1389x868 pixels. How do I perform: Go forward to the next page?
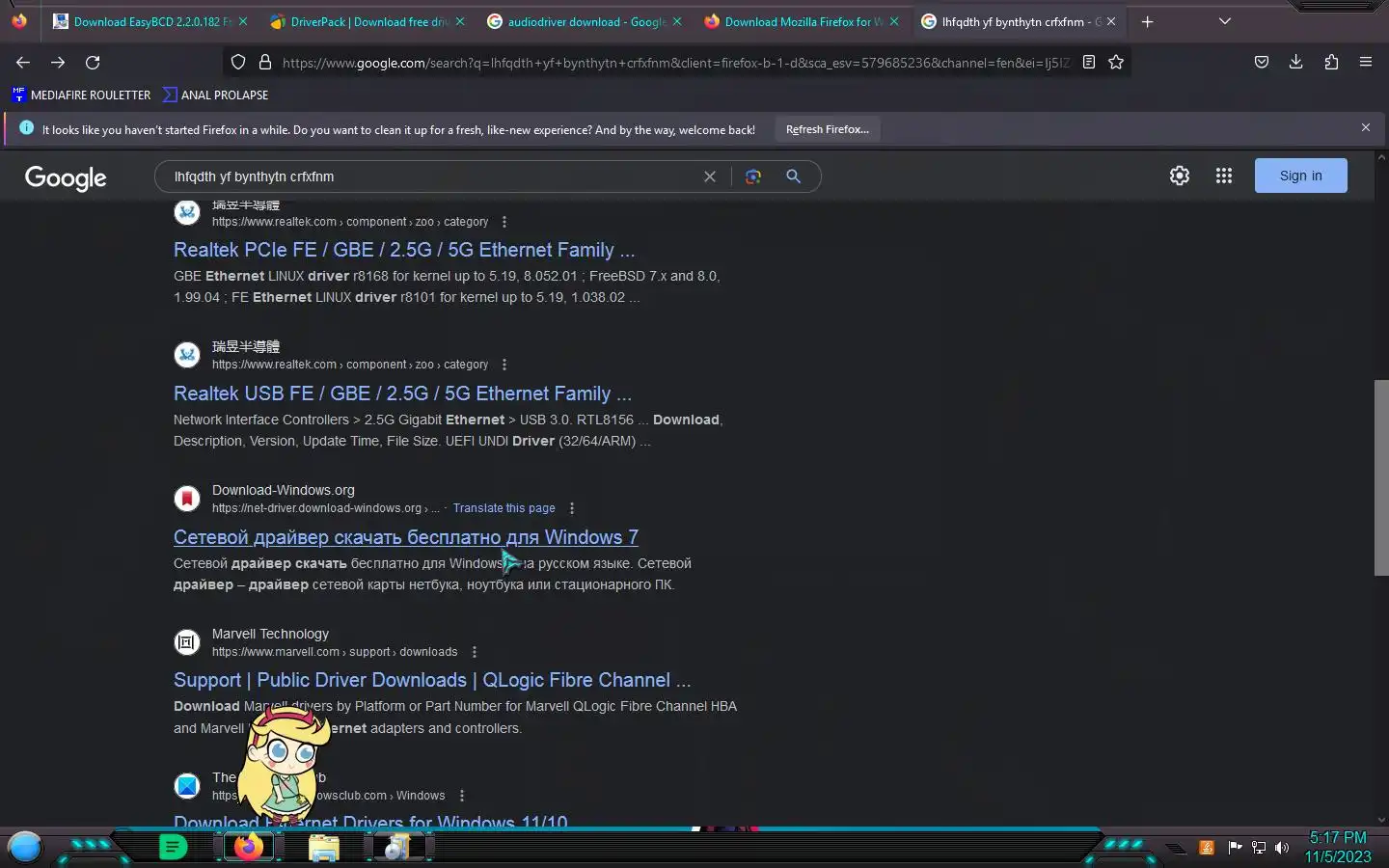[58, 63]
